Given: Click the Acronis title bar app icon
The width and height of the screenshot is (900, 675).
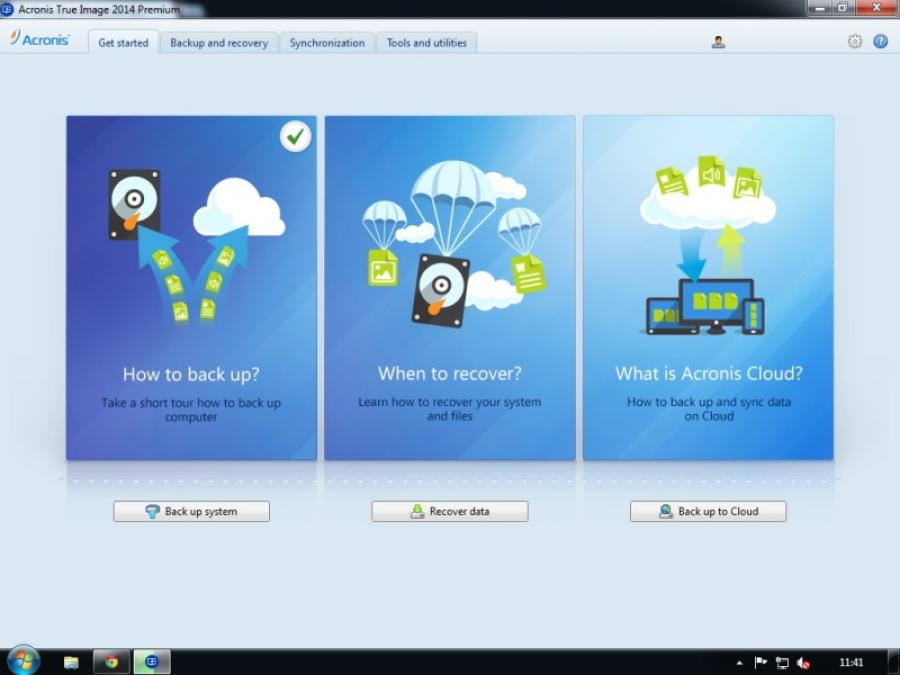Looking at the screenshot, I should (6, 9).
